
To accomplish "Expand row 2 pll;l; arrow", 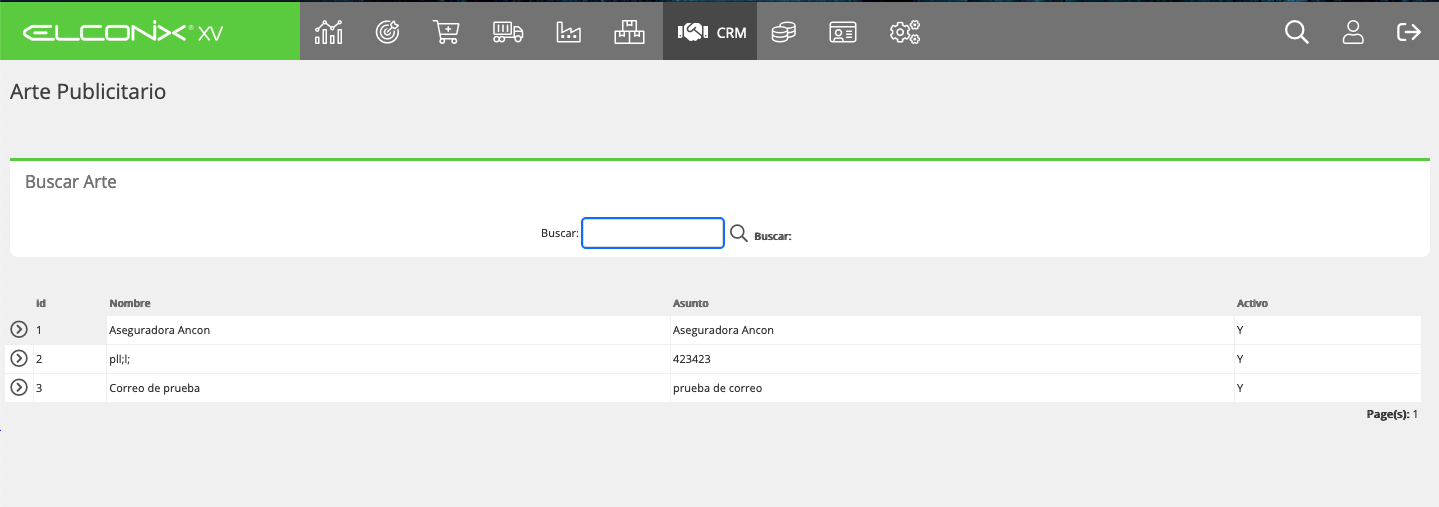I will pos(18,359).
